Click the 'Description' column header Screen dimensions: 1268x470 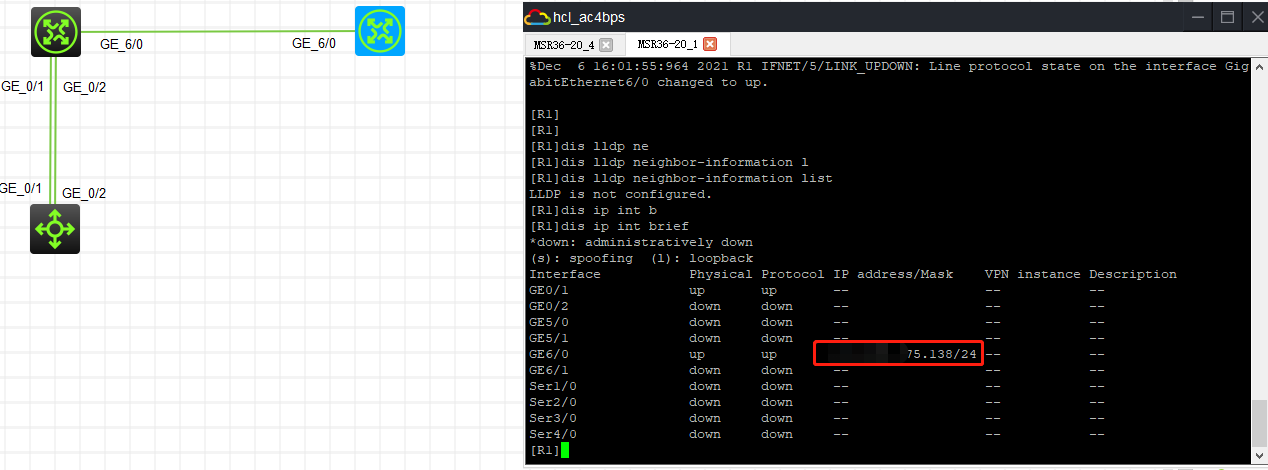point(1133,274)
